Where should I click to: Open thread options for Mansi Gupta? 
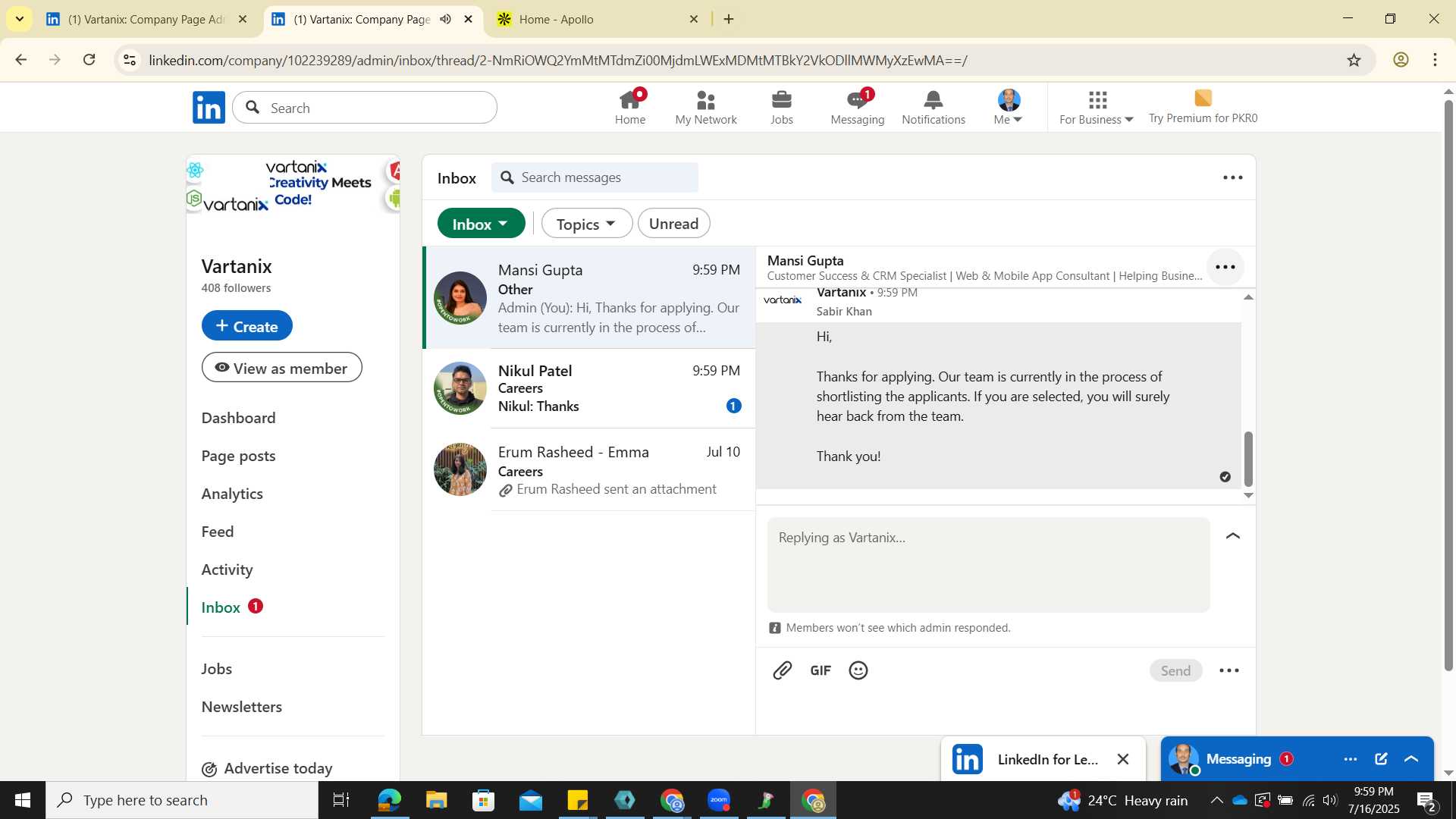tap(1225, 267)
